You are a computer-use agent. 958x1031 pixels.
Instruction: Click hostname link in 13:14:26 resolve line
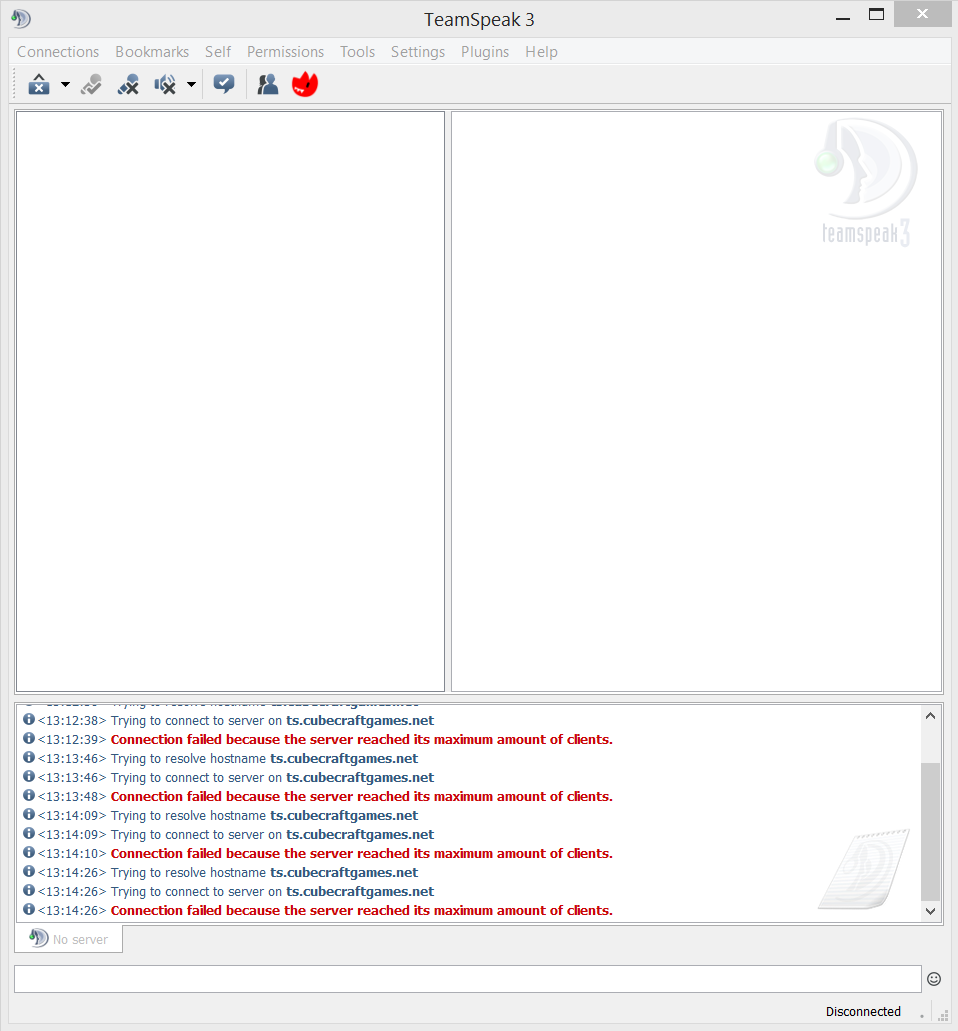tap(344, 873)
